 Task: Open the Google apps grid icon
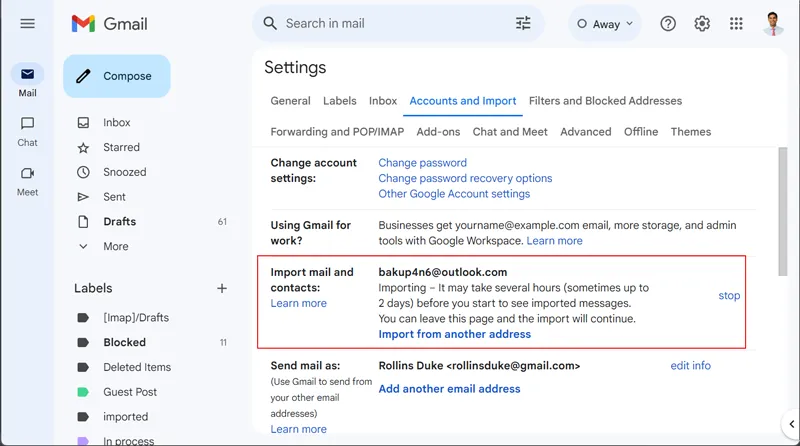(x=736, y=23)
